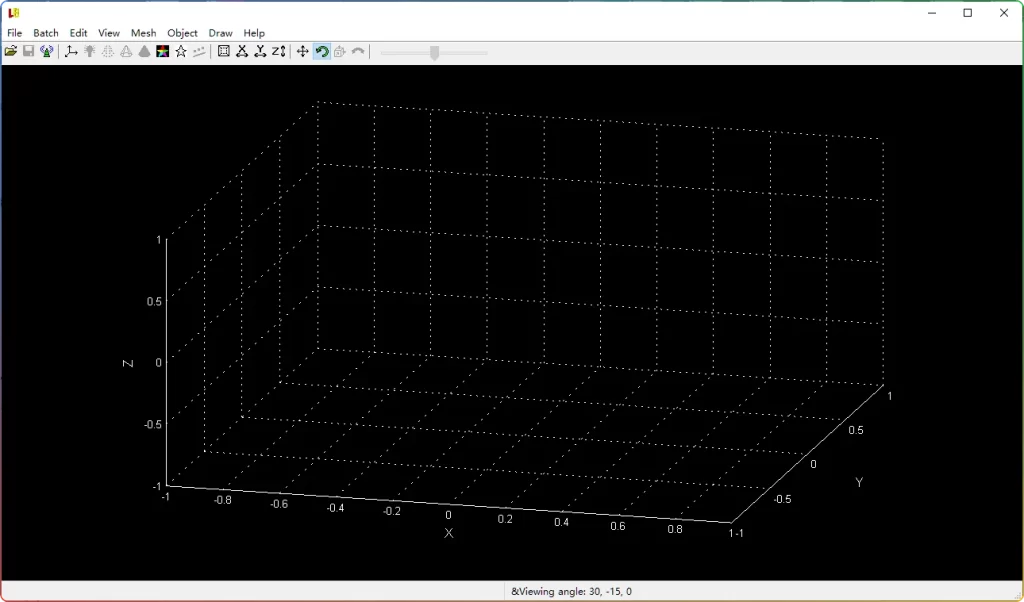The height and width of the screenshot is (602, 1024).
Task: Select the Pan view tool
Action: [303, 51]
